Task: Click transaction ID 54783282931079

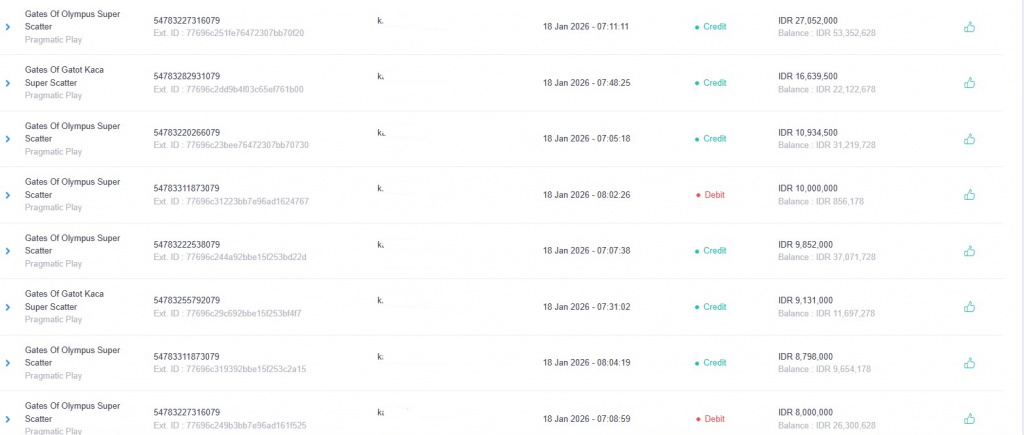Action: click(x=187, y=76)
